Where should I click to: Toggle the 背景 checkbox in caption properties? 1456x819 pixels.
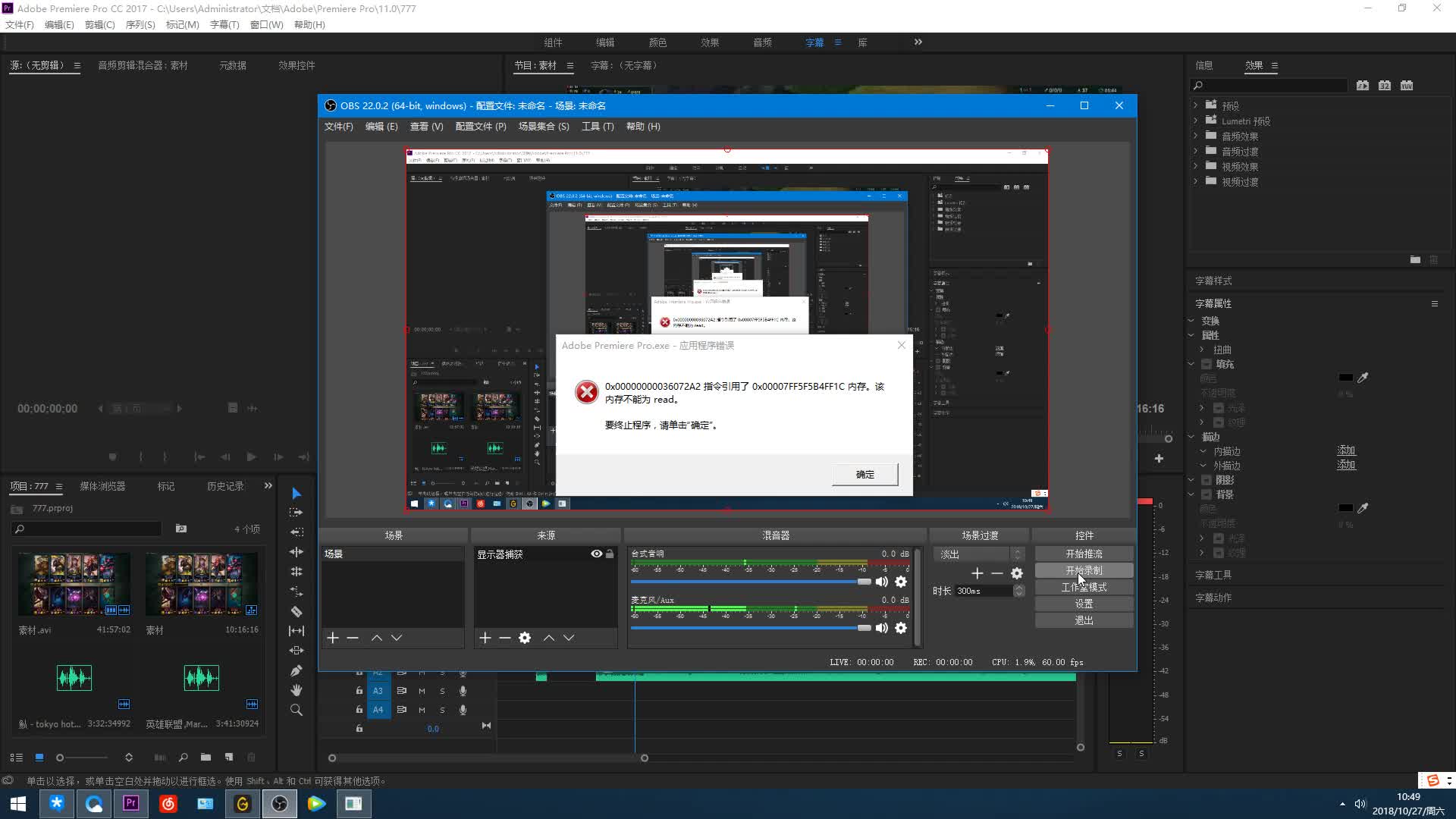click(x=1207, y=494)
